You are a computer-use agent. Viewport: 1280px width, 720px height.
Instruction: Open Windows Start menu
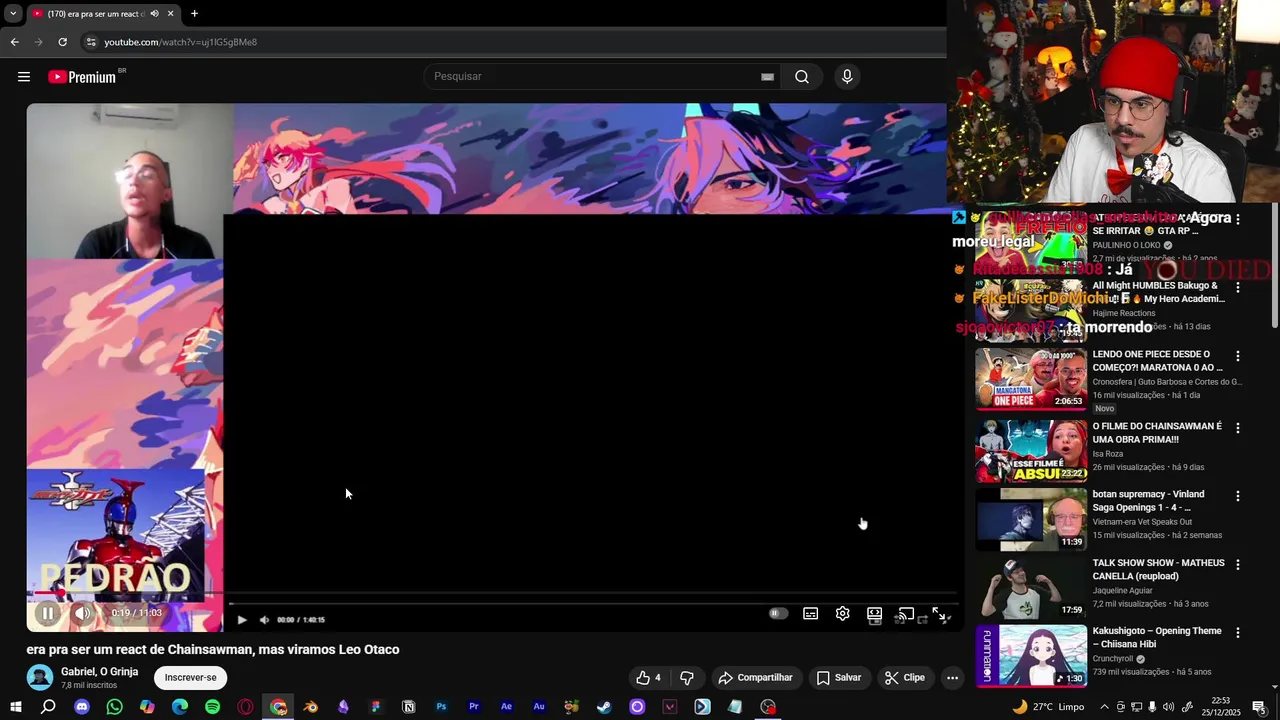pos(15,707)
